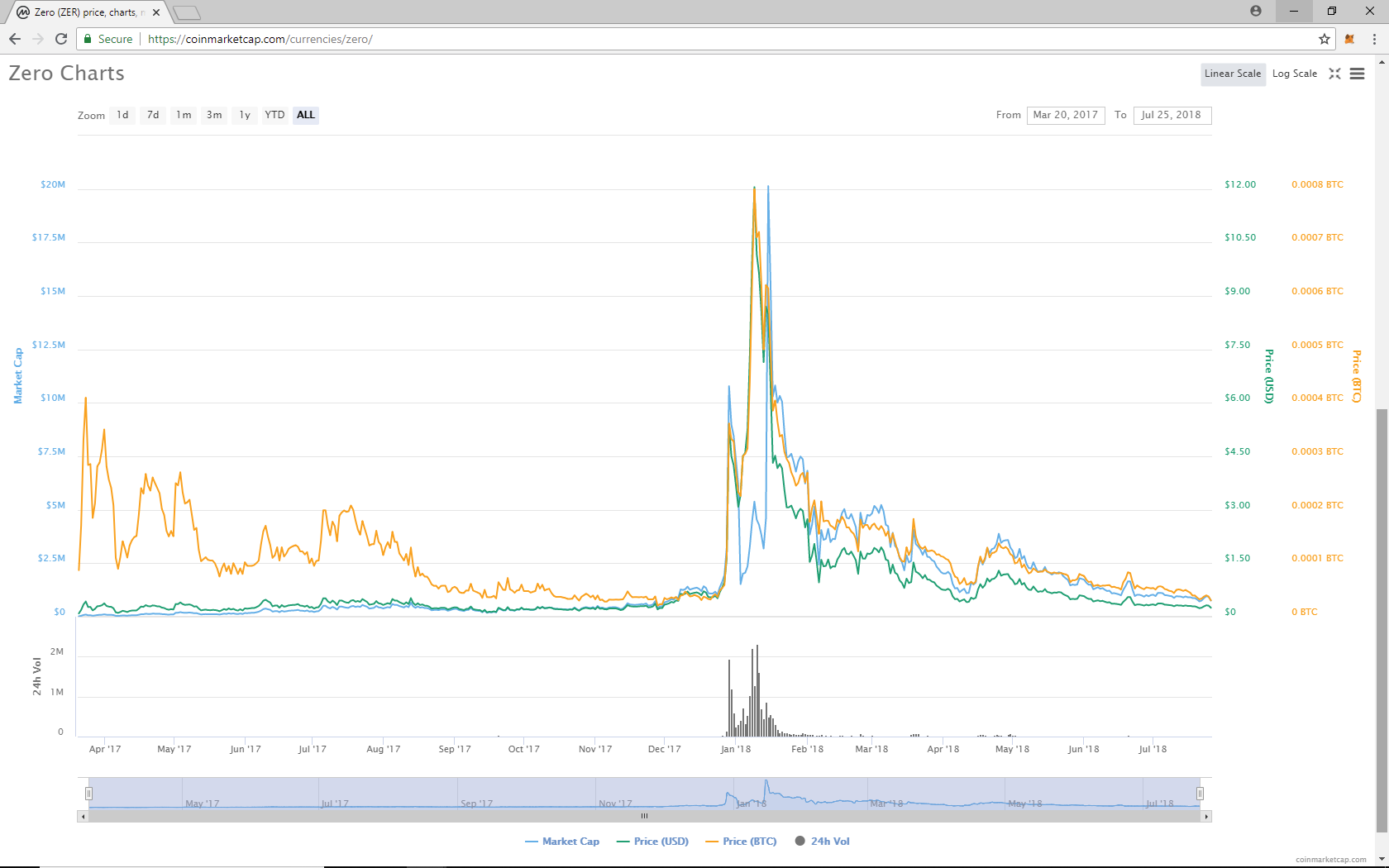Click the Zero Charts heading
The width and height of the screenshot is (1389, 868).
pos(67,74)
